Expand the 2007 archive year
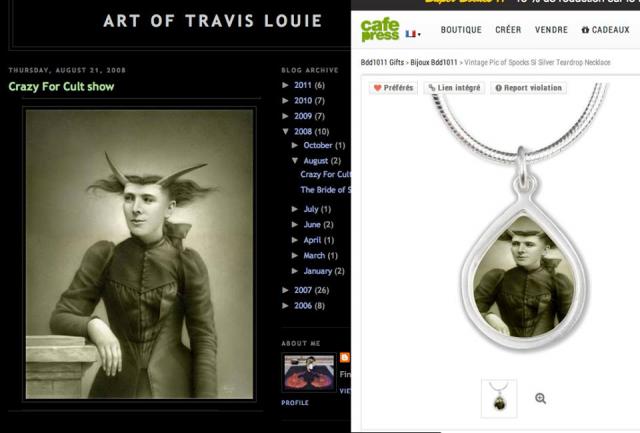Image resolution: width=640 pixels, height=433 pixels. 286,290
